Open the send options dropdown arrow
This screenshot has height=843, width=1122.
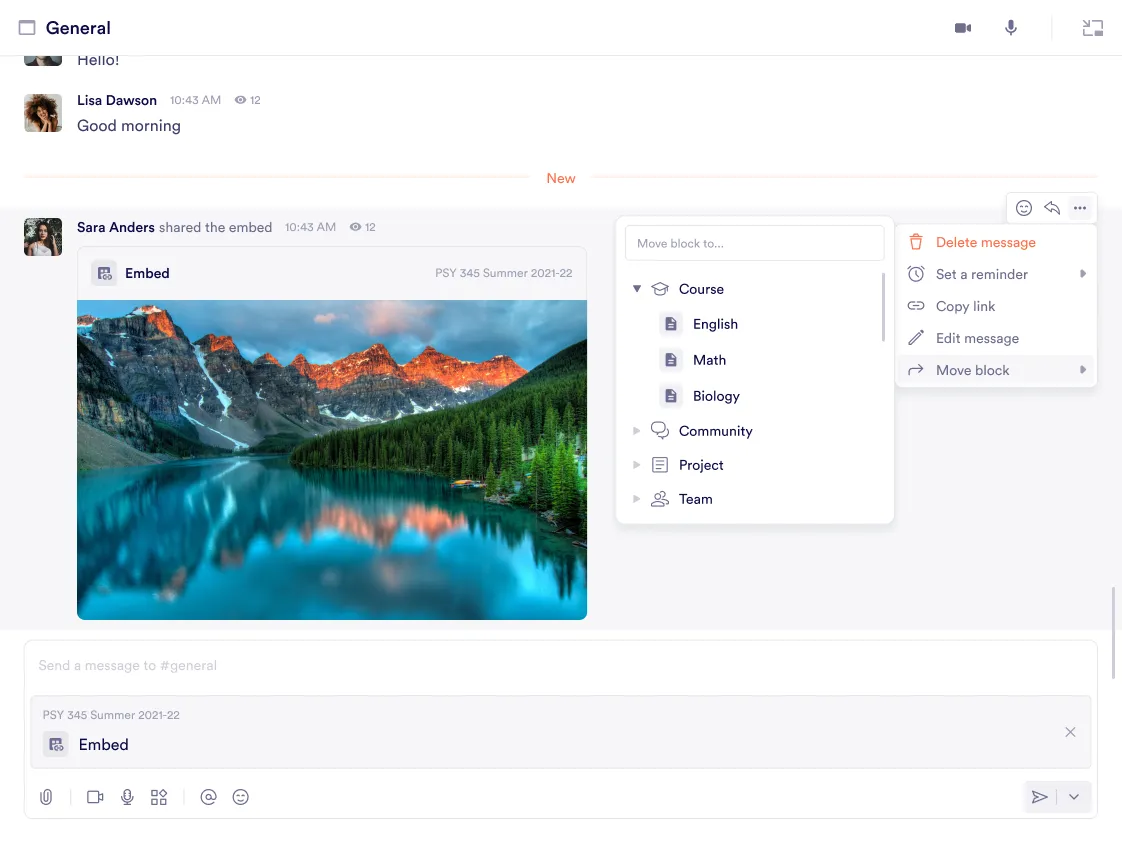1074,797
